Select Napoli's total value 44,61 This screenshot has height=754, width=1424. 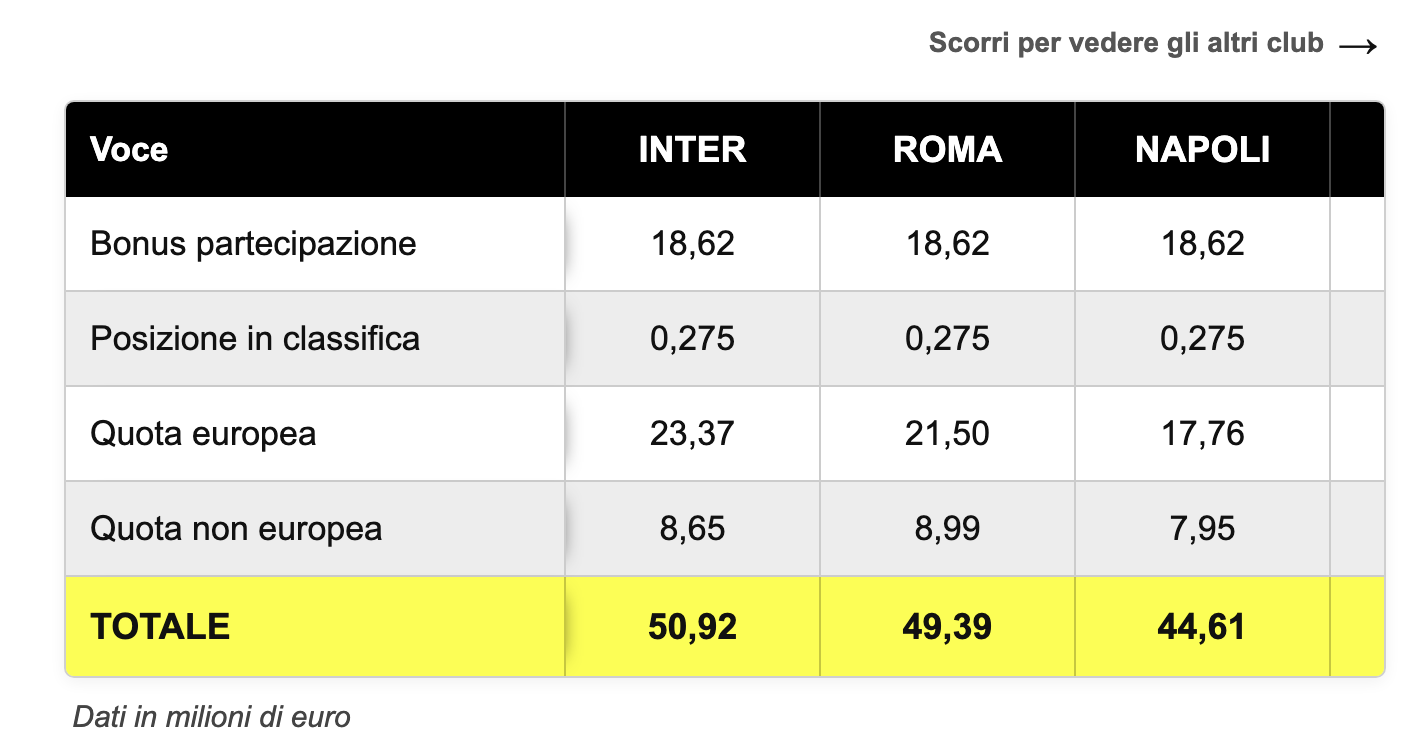click(1202, 627)
